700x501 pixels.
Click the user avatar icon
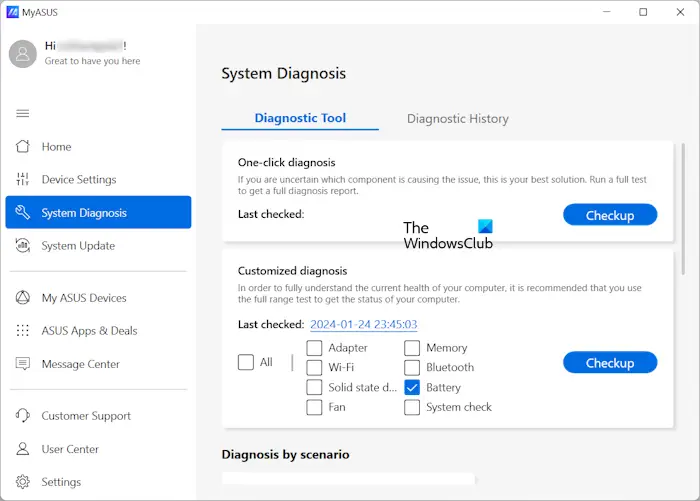[x=23, y=54]
